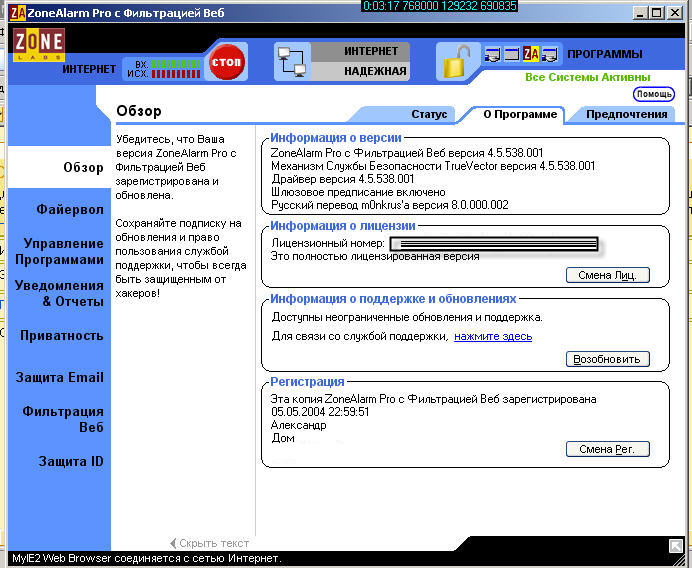Viewport: 692px width, 568px height.
Task: Click the MyIE2 Web Browser status bar message
Action: [x=146, y=558]
